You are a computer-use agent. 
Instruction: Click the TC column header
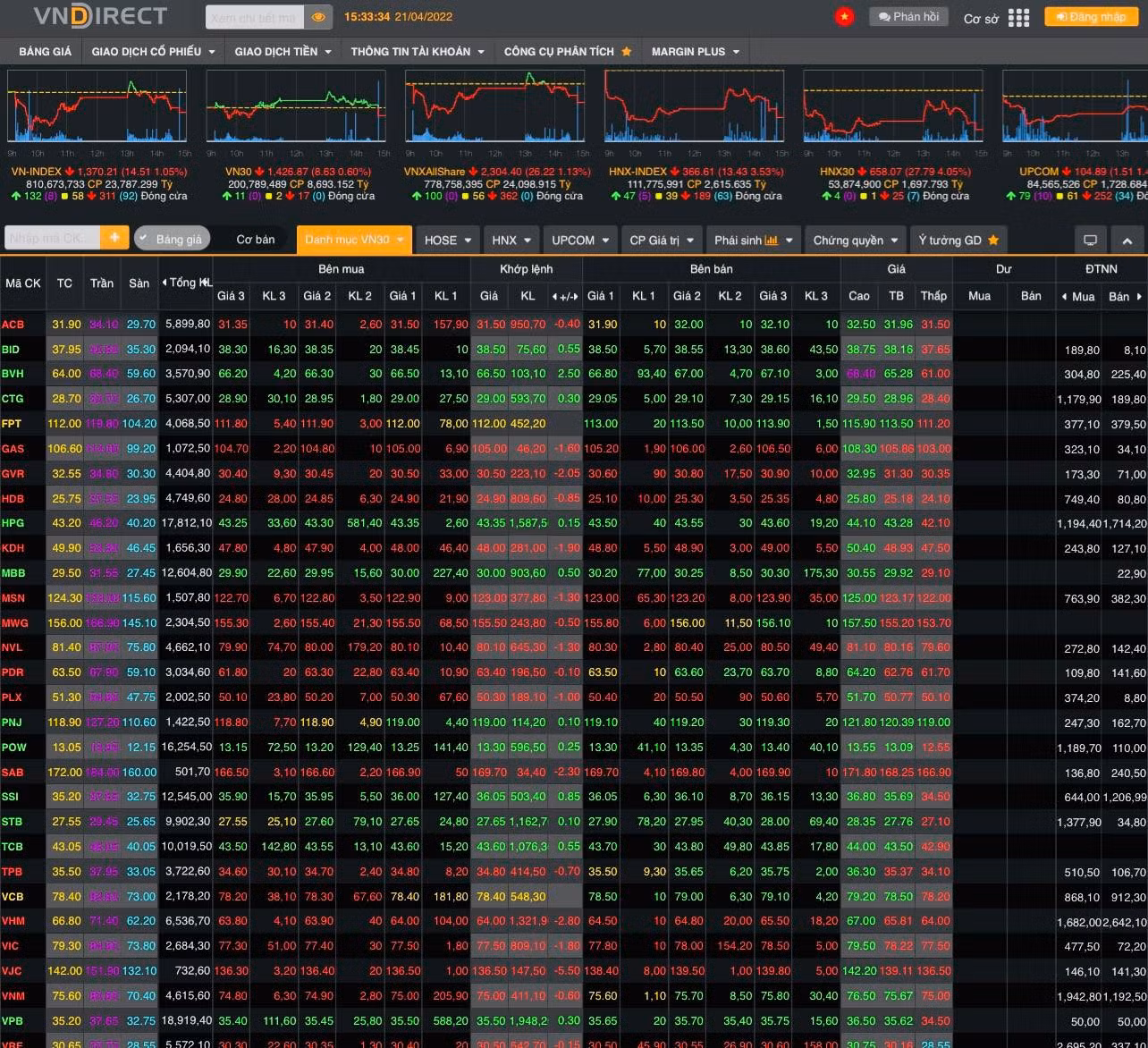pyautogui.click(x=64, y=283)
